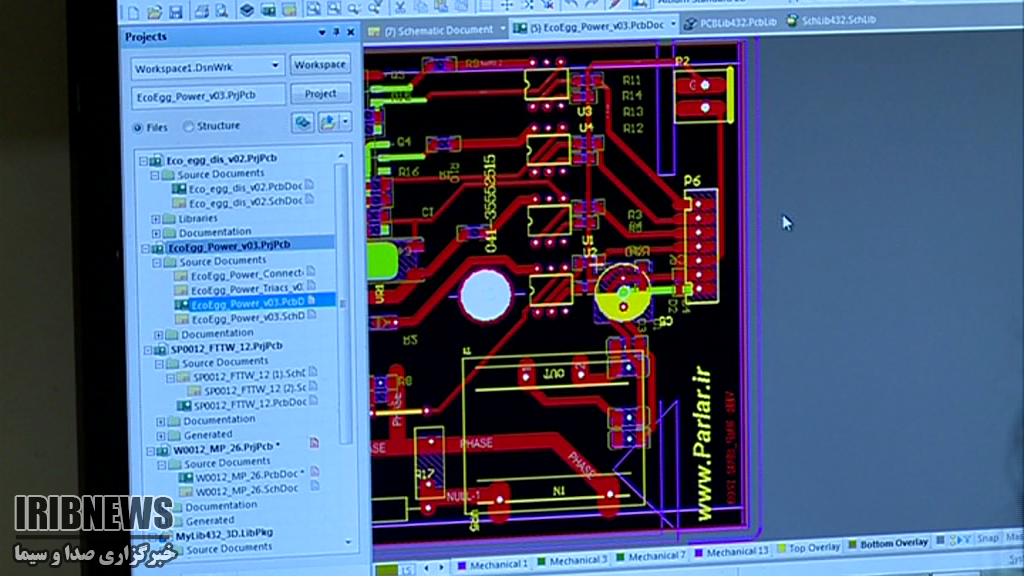Open the Workspace1.DsnWrk dropdown

[x=276, y=66]
